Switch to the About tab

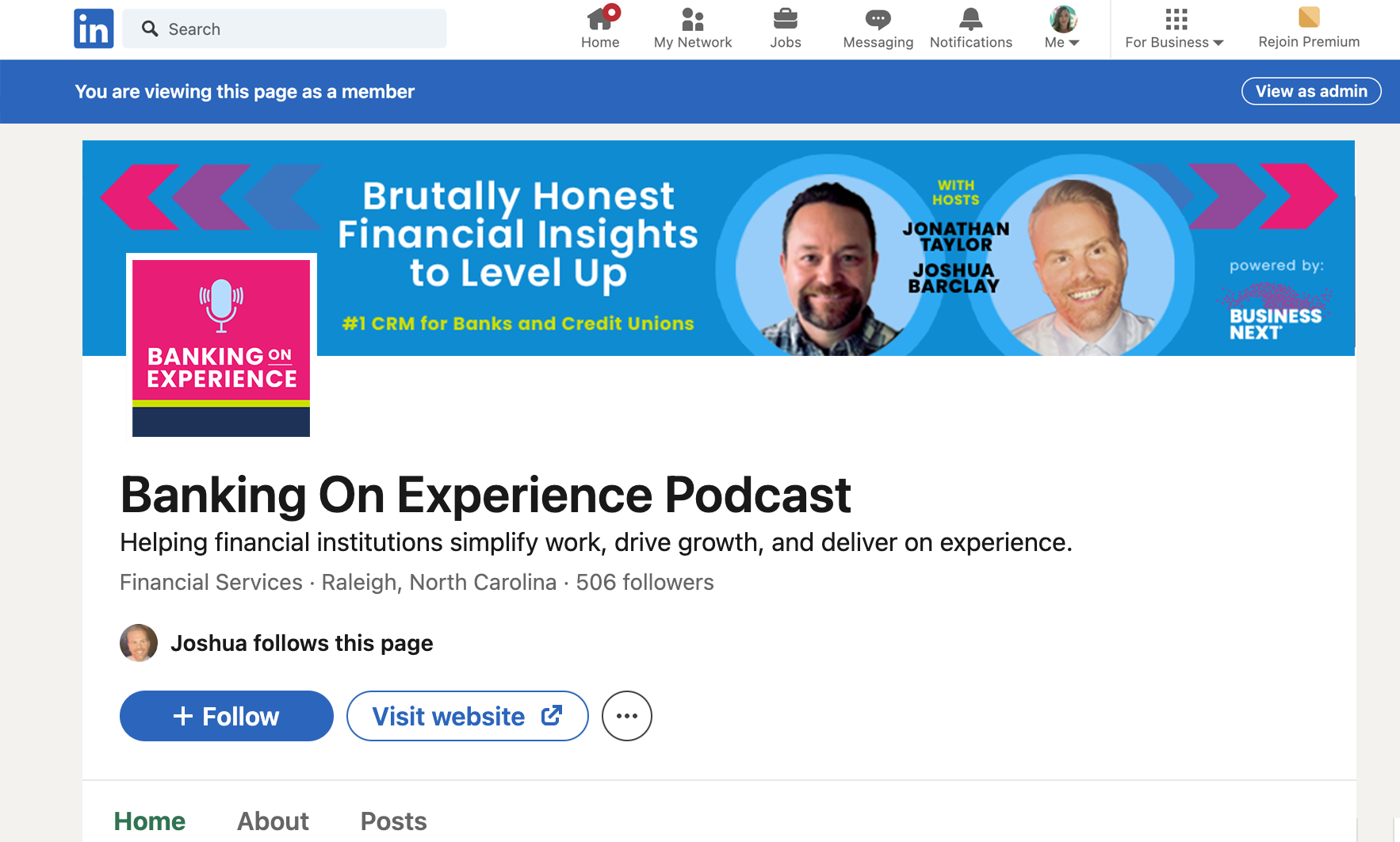point(273,821)
